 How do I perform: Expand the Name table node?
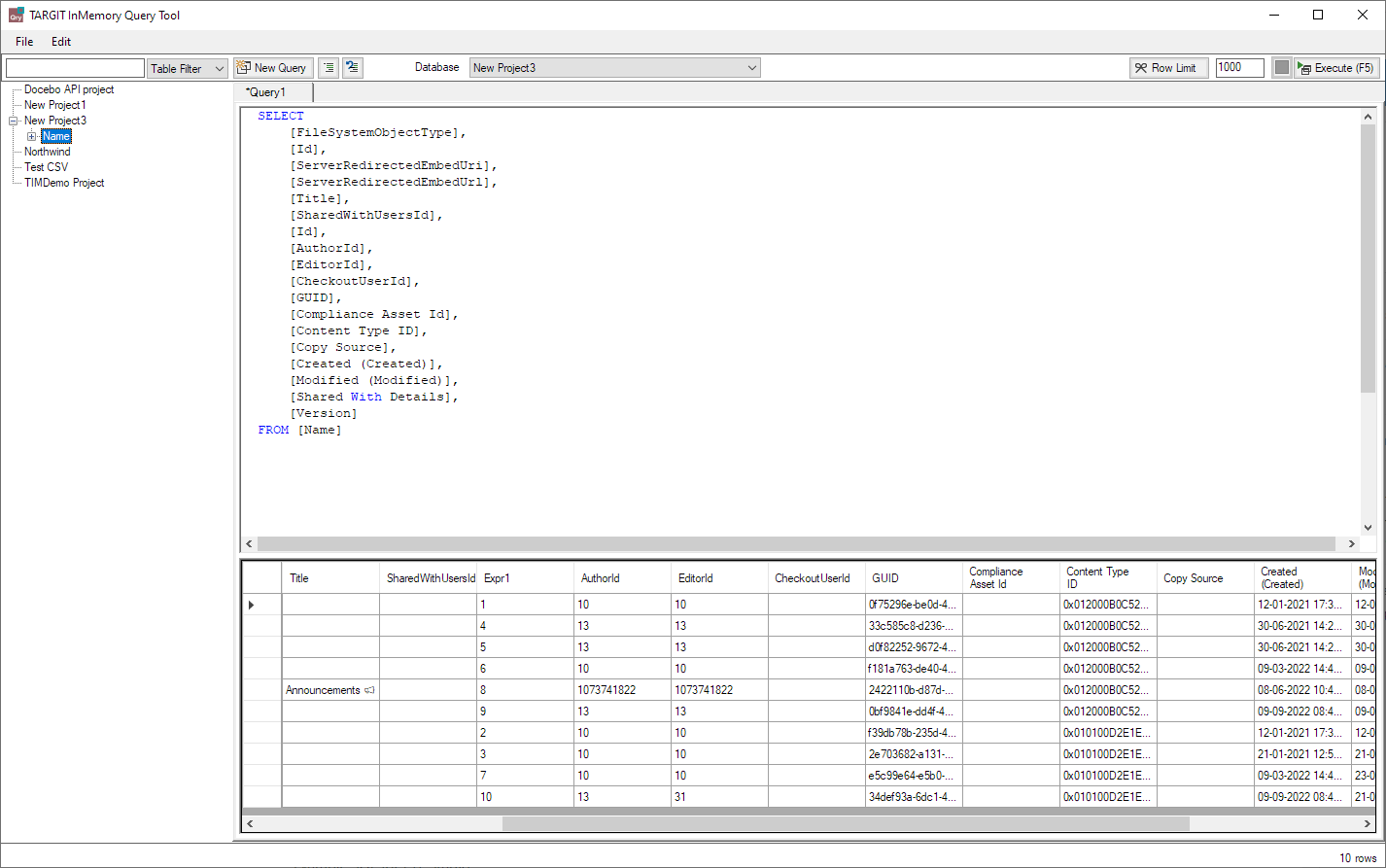pos(31,136)
